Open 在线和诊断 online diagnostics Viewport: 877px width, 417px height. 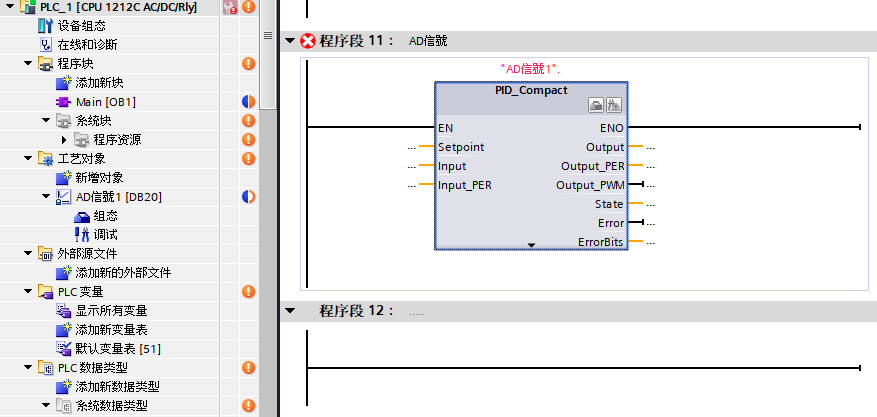[86, 44]
